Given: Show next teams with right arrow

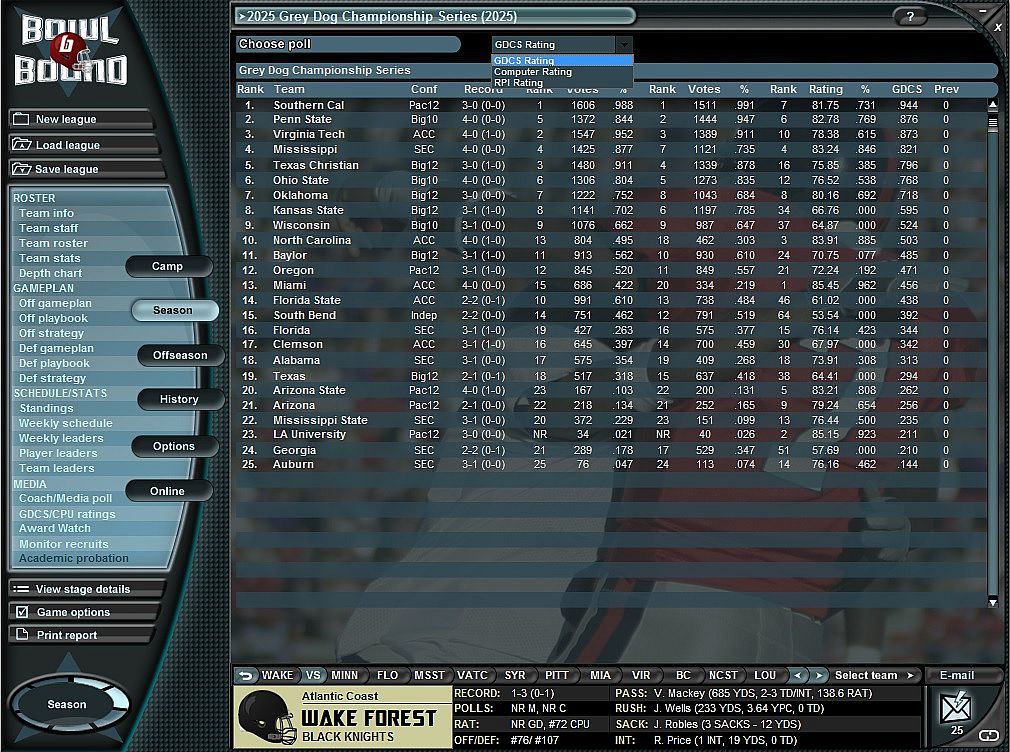Looking at the screenshot, I should [x=818, y=675].
